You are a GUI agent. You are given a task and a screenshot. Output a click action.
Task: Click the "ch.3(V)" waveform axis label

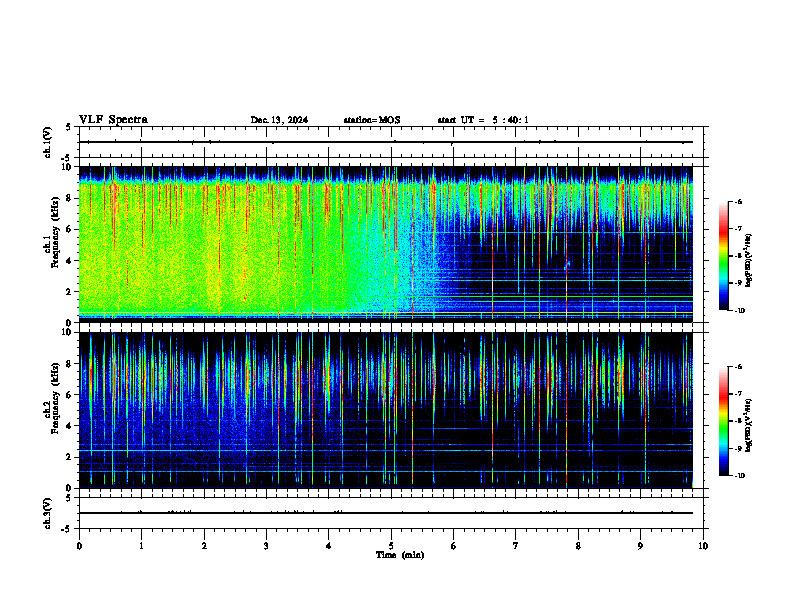click(48, 513)
